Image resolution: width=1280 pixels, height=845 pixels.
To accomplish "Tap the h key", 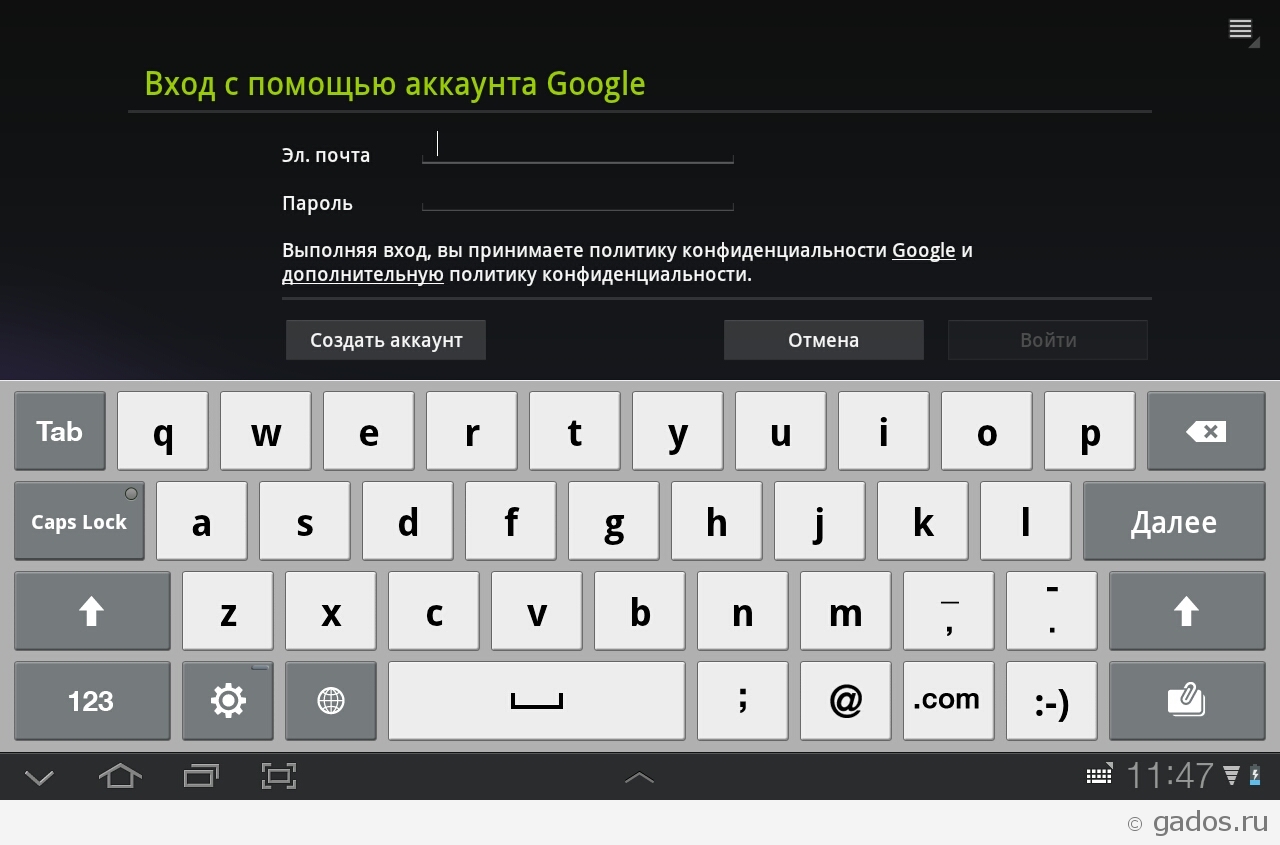I will (717, 521).
